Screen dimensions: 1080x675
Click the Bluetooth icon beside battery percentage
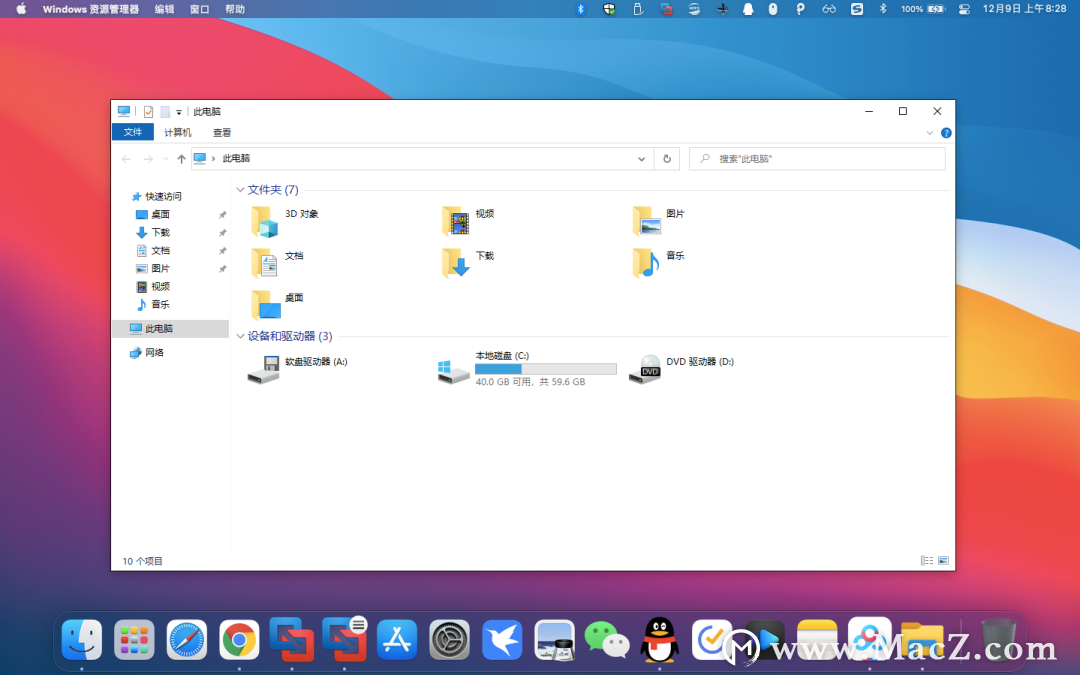click(x=883, y=9)
